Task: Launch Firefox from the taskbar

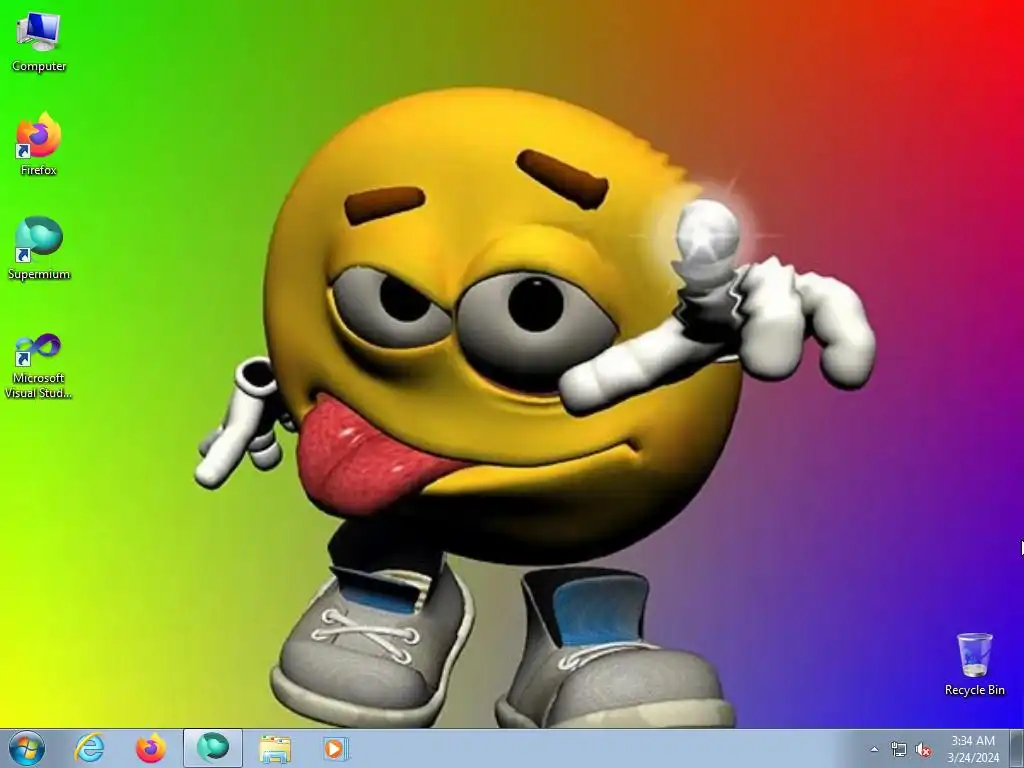Action: [x=151, y=748]
